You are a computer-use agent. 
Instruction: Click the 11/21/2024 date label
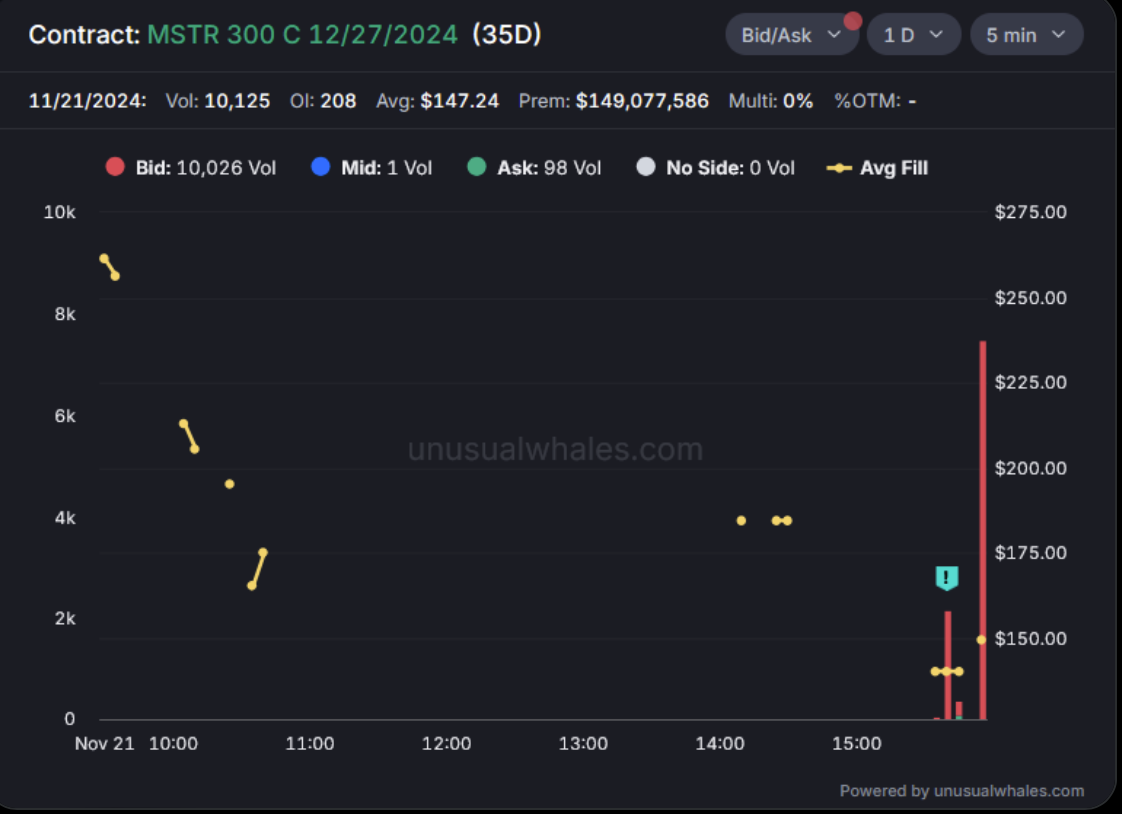(x=87, y=101)
